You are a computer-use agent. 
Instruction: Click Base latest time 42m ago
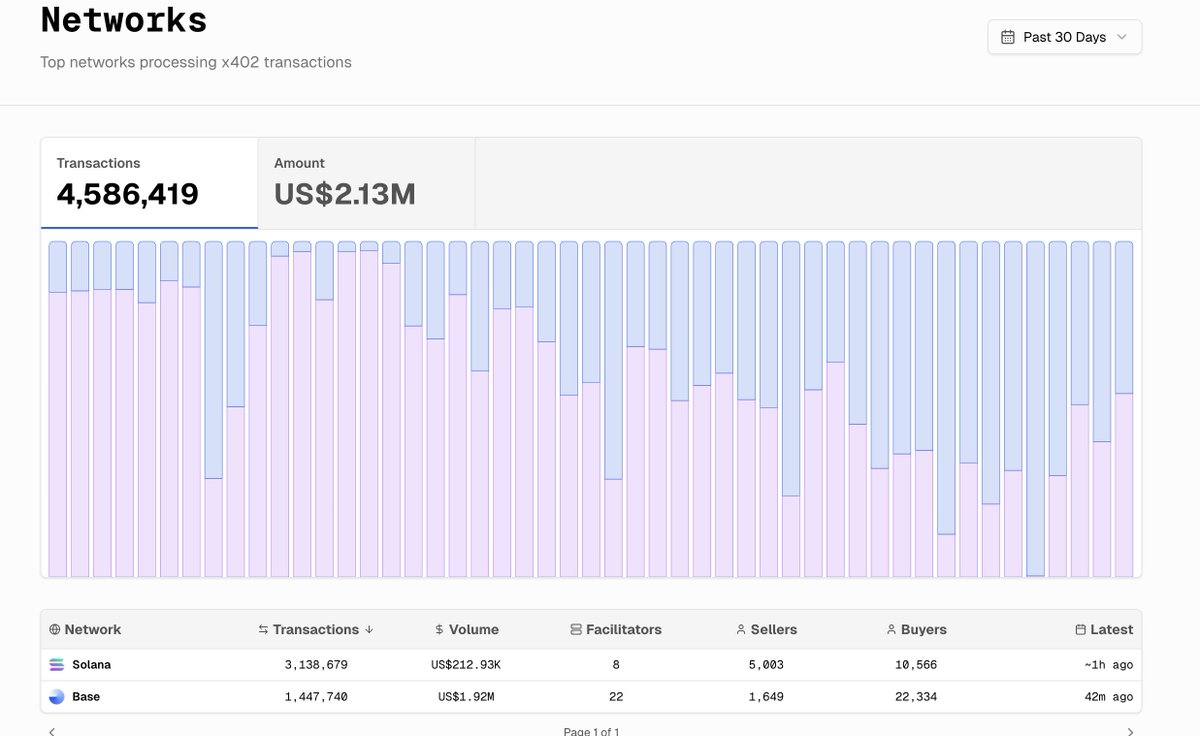pos(1108,697)
